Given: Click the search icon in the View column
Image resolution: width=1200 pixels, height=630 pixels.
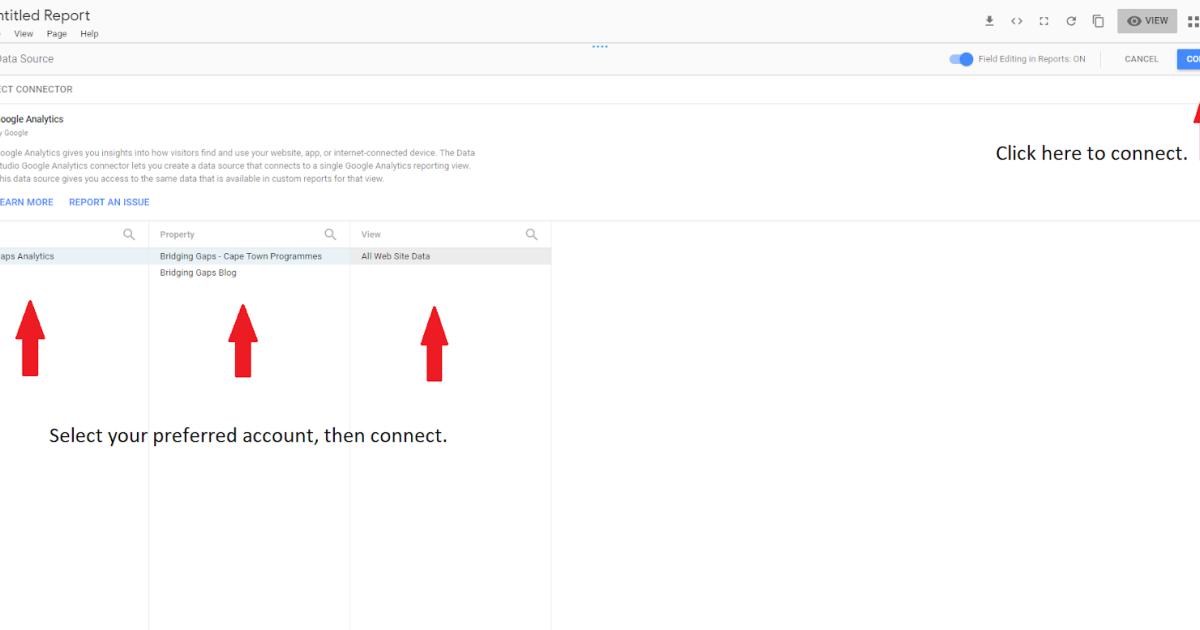Looking at the screenshot, I should [531, 233].
